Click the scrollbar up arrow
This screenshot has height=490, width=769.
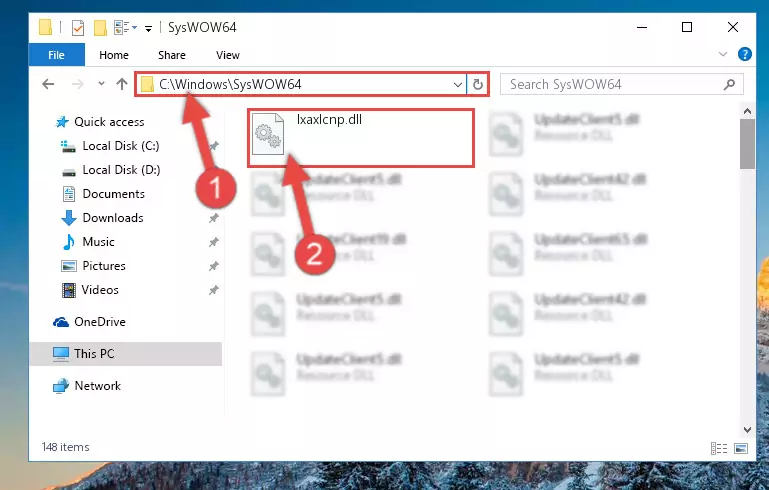click(x=747, y=111)
